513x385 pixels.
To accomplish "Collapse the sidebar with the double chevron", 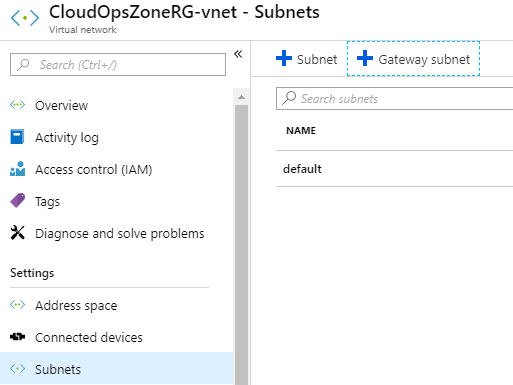I will 238,54.
